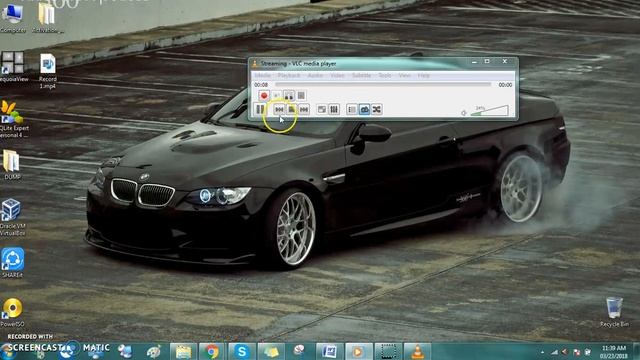The width and height of the screenshot is (640, 360).
Task: Toggle the VLC playlist view
Action: [x=352, y=109]
